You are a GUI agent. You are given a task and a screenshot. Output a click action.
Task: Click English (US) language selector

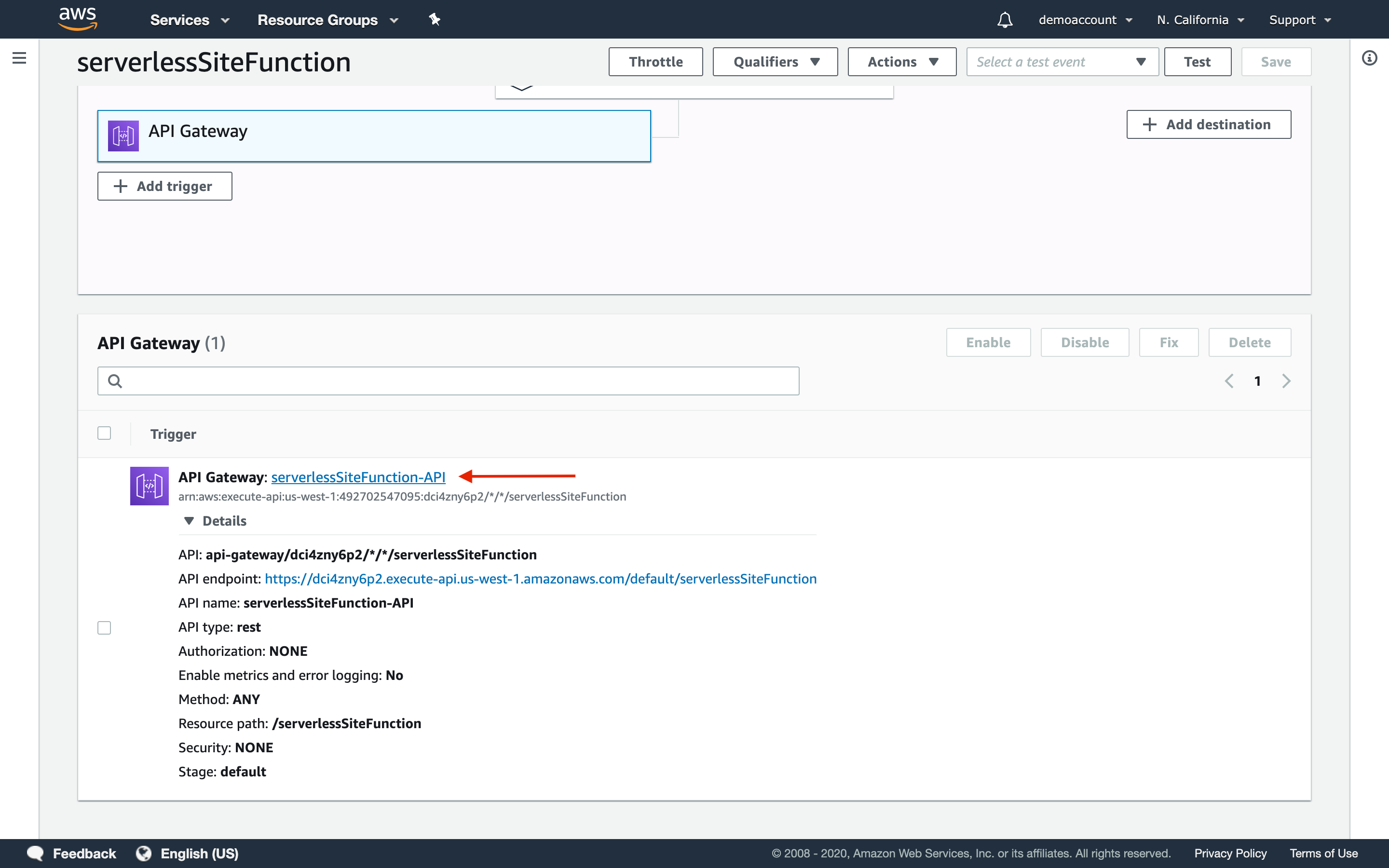[199, 853]
